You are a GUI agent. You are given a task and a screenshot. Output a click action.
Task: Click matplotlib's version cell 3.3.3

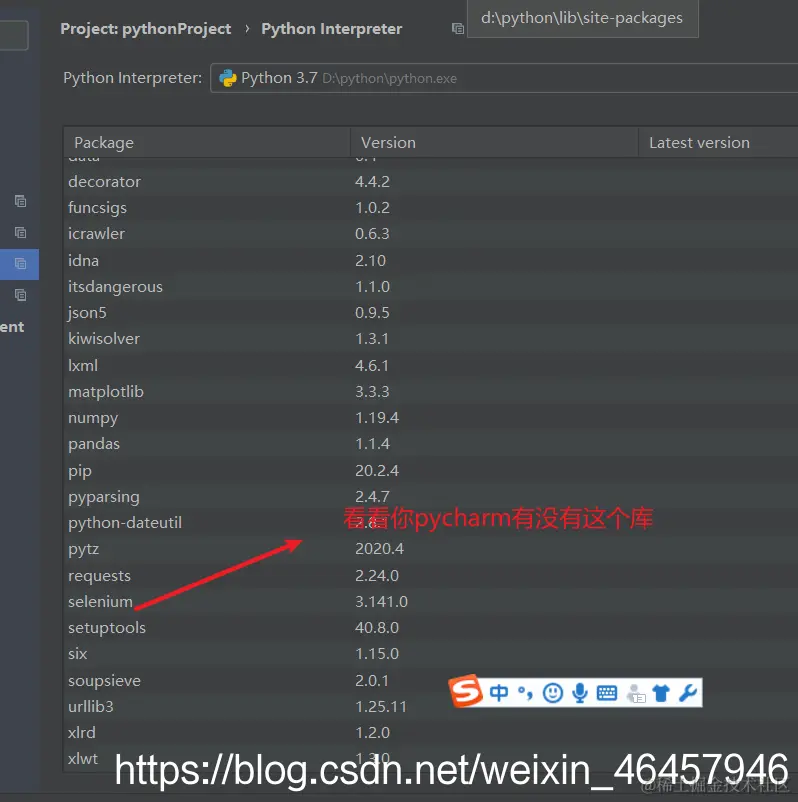pyautogui.click(x=372, y=391)
